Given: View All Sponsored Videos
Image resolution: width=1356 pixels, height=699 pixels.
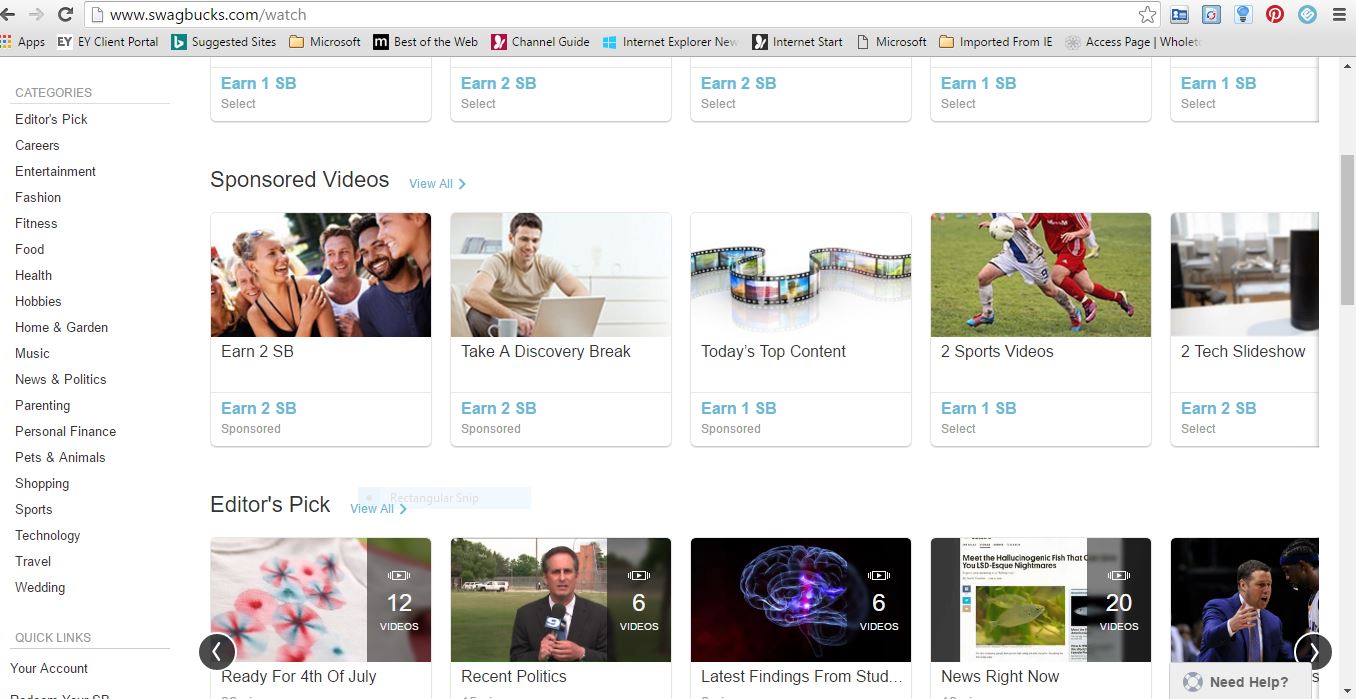Looking at the screenshot, I should point(437,184).
